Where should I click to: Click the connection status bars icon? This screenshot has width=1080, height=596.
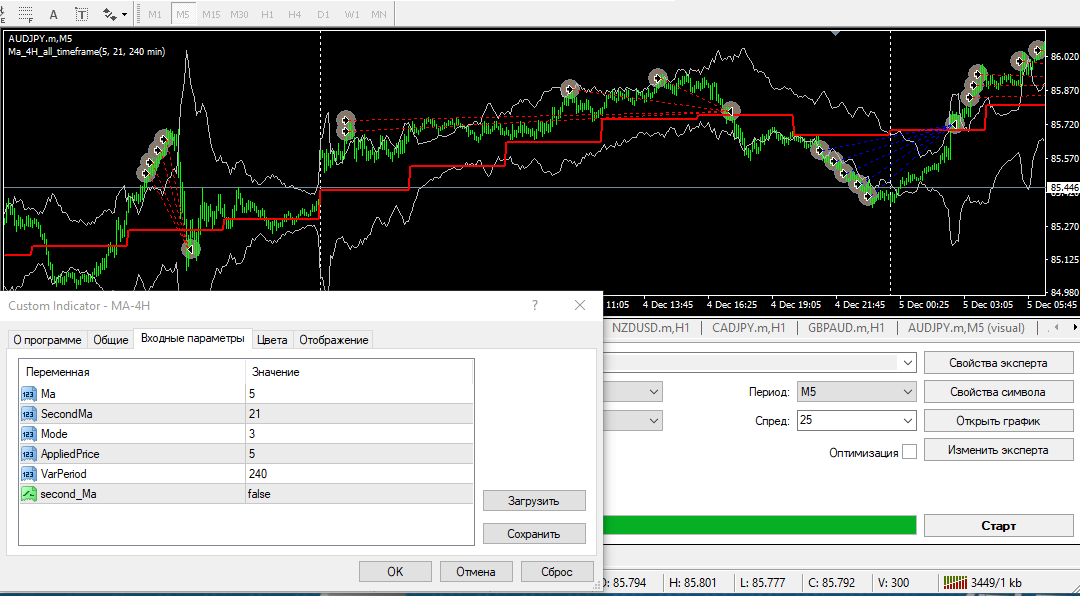[956, 581]
